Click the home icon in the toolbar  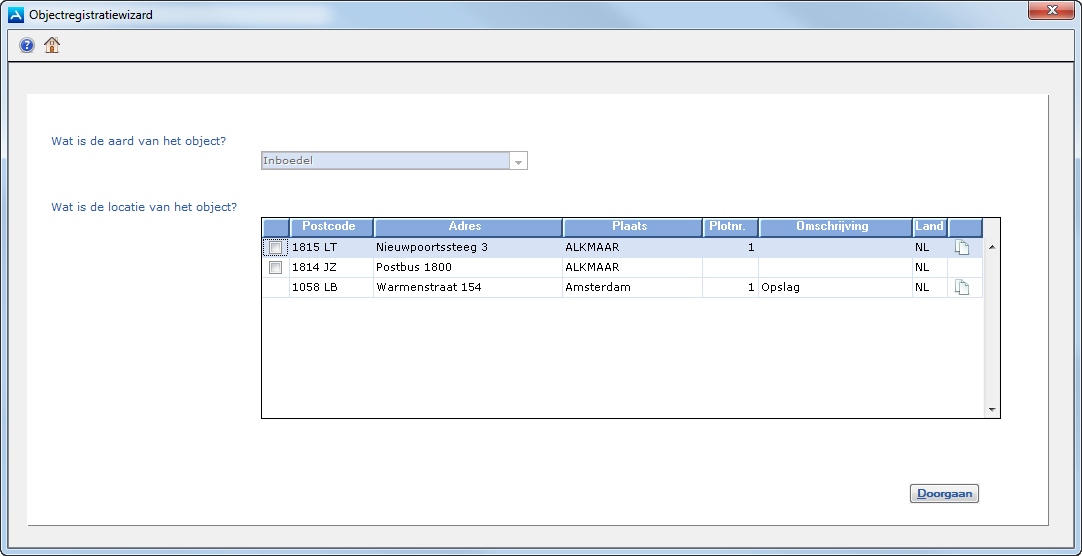click(x=52, y=45)
